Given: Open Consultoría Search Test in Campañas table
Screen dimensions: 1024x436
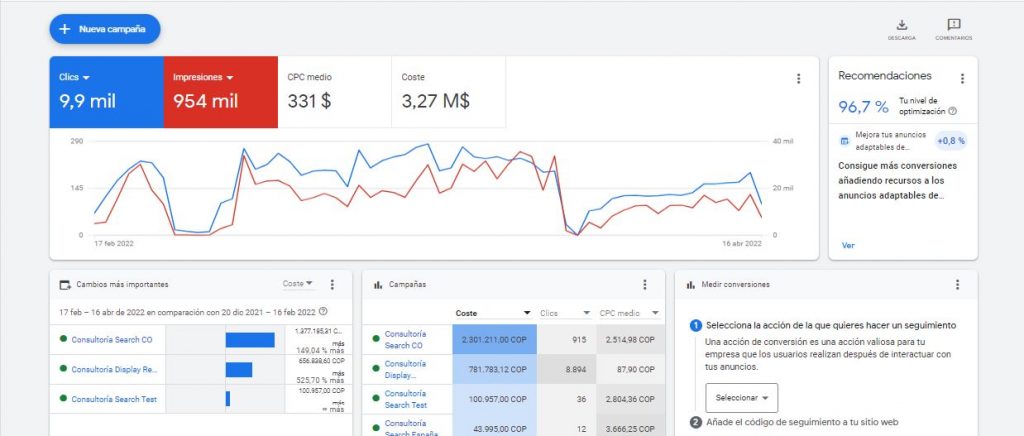Looking at the screenshot, I should pyautogui.click(x=406, y=399).
